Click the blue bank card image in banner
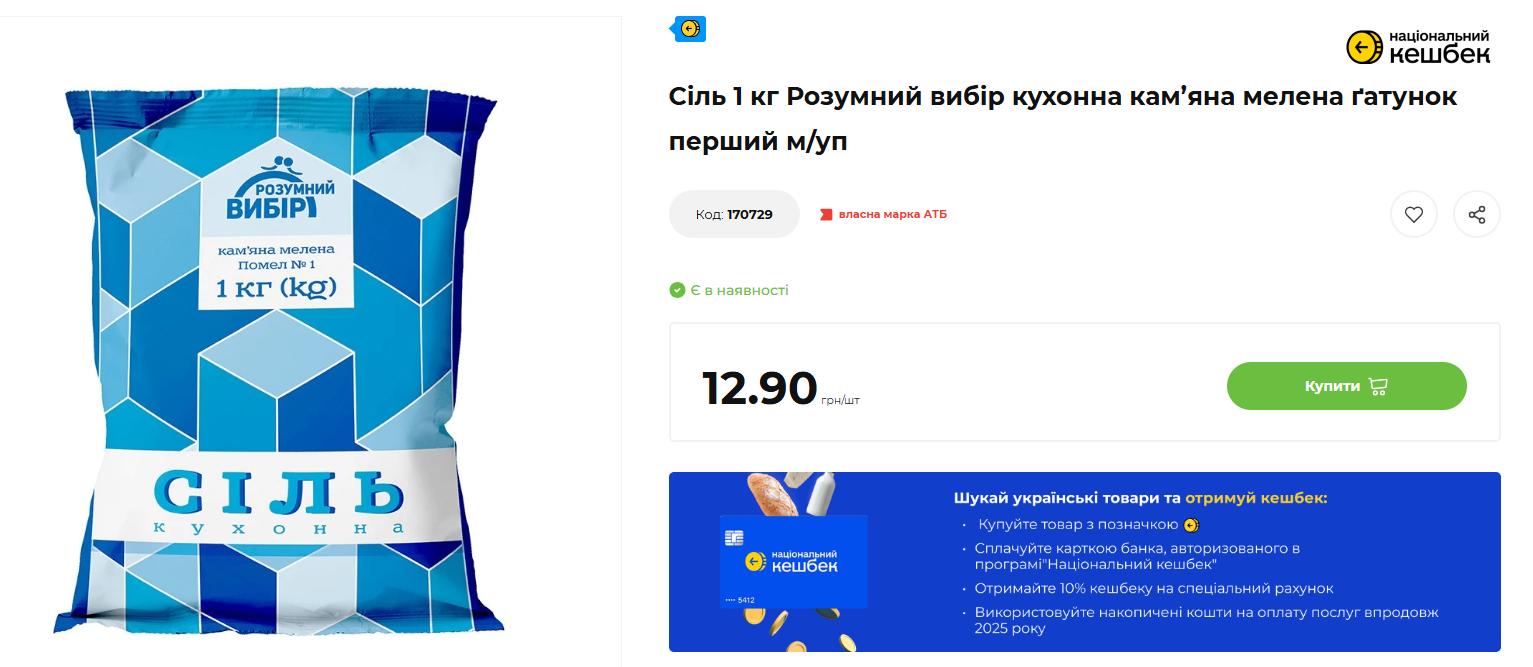1533x667 pixels. pos(793,562)
